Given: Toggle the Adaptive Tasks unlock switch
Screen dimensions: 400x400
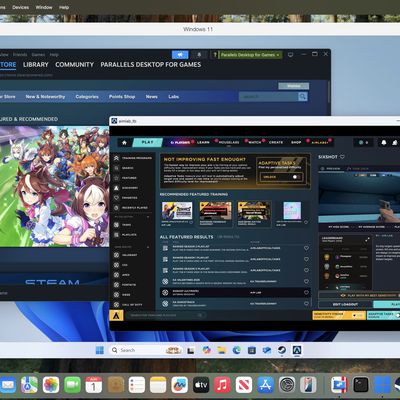Looking at the screenshot, I should 296,177.
